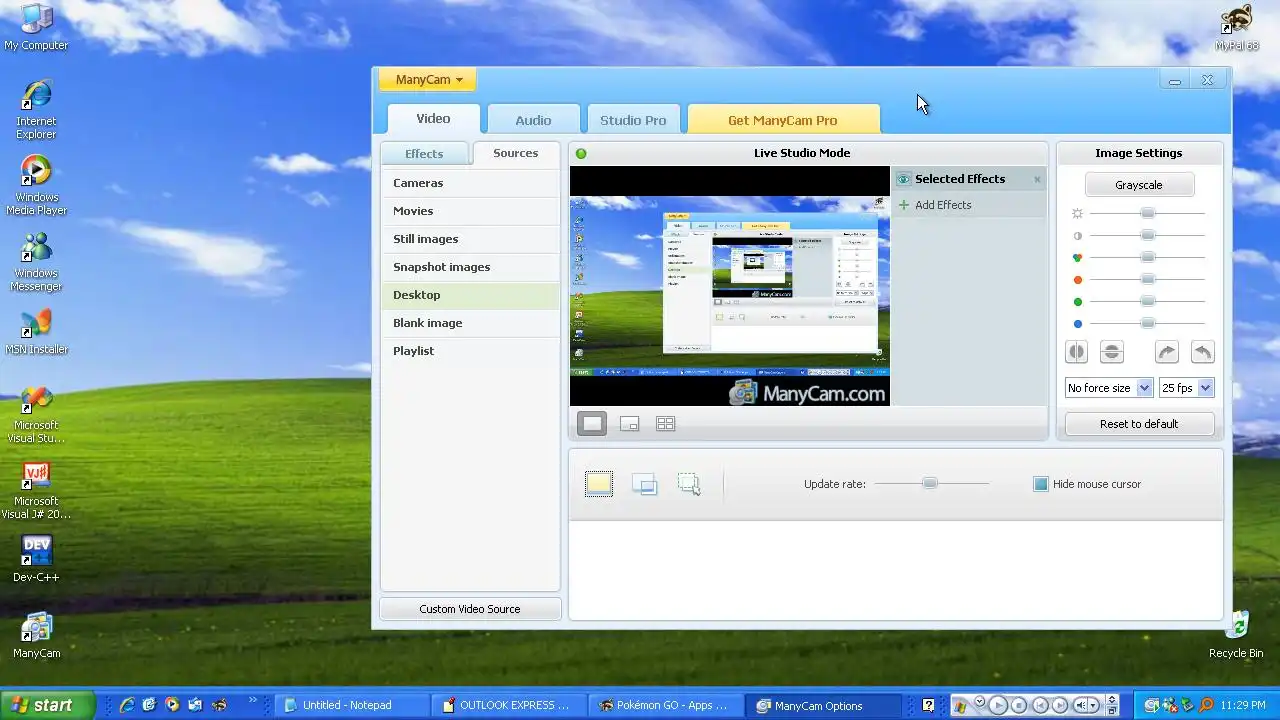Image resolution: width=1280 pixels, height=720 pixels.
Task: Switch to the Video tab
Action: 433,119
